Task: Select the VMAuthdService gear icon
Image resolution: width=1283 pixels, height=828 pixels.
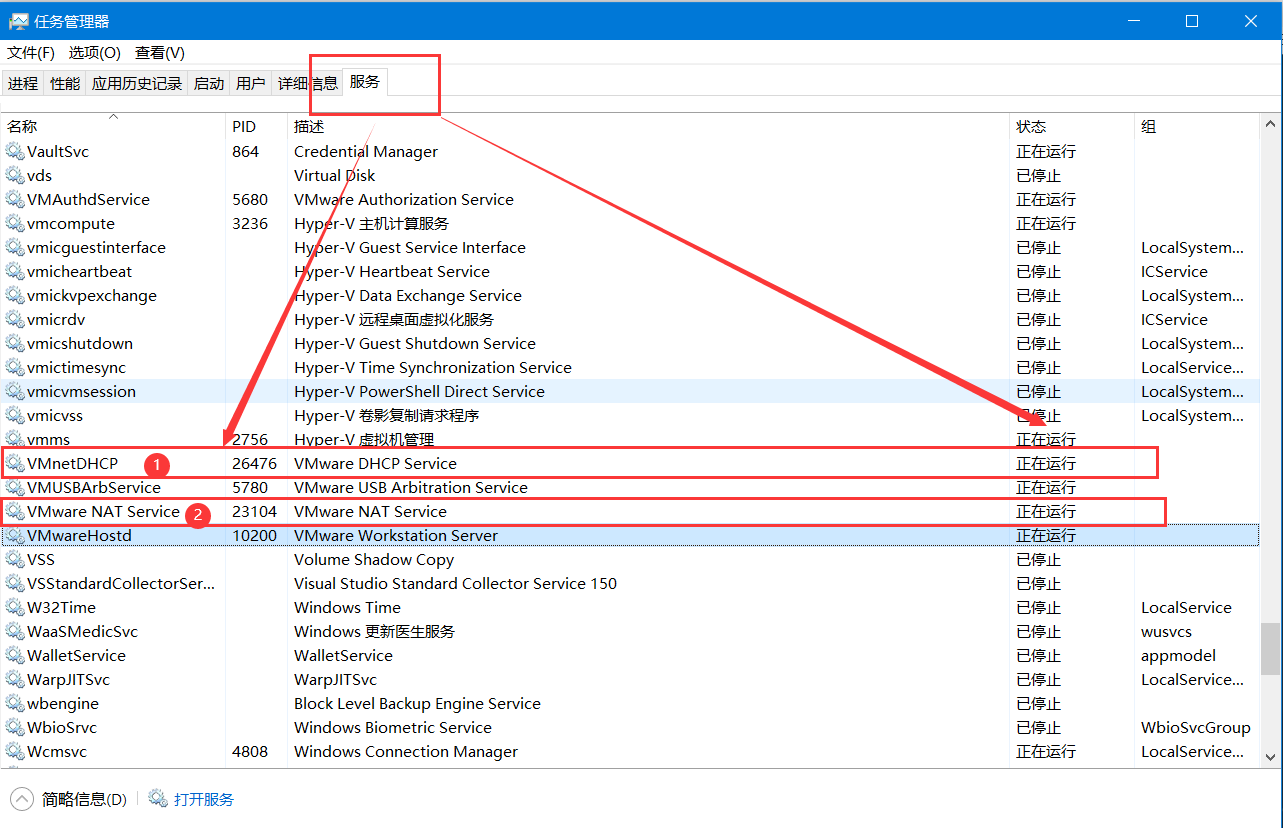Action: pyautogui.click(x=14, y=200)
